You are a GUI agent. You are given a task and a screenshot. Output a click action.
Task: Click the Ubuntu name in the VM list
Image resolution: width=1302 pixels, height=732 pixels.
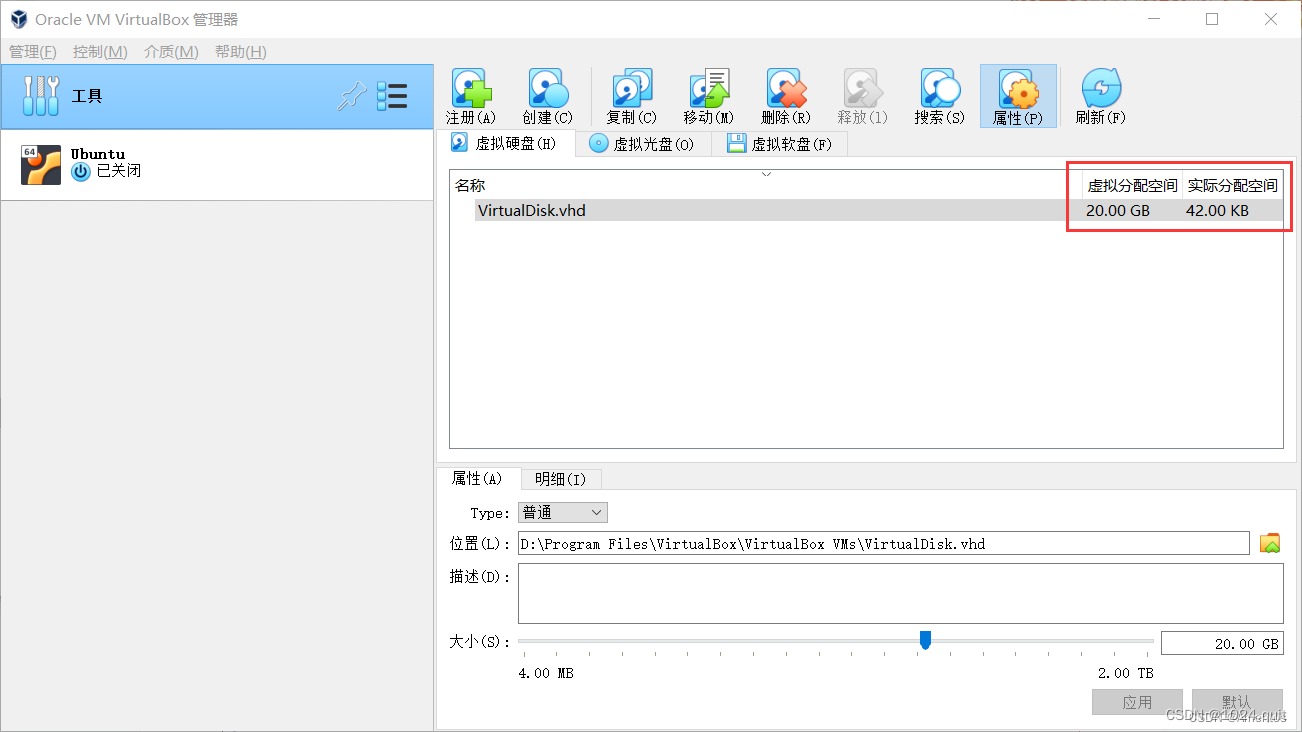[98, 154]
